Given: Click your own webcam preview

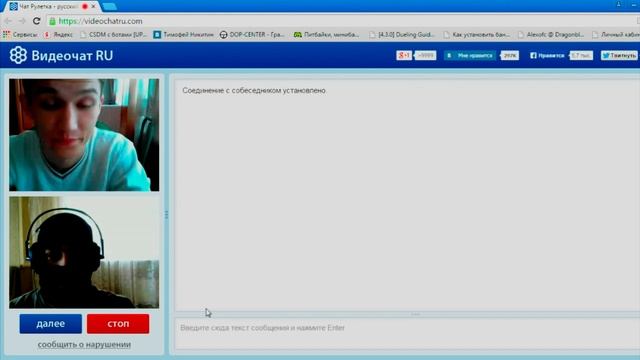Looking at the screenshot, I should tap(84, 252).
